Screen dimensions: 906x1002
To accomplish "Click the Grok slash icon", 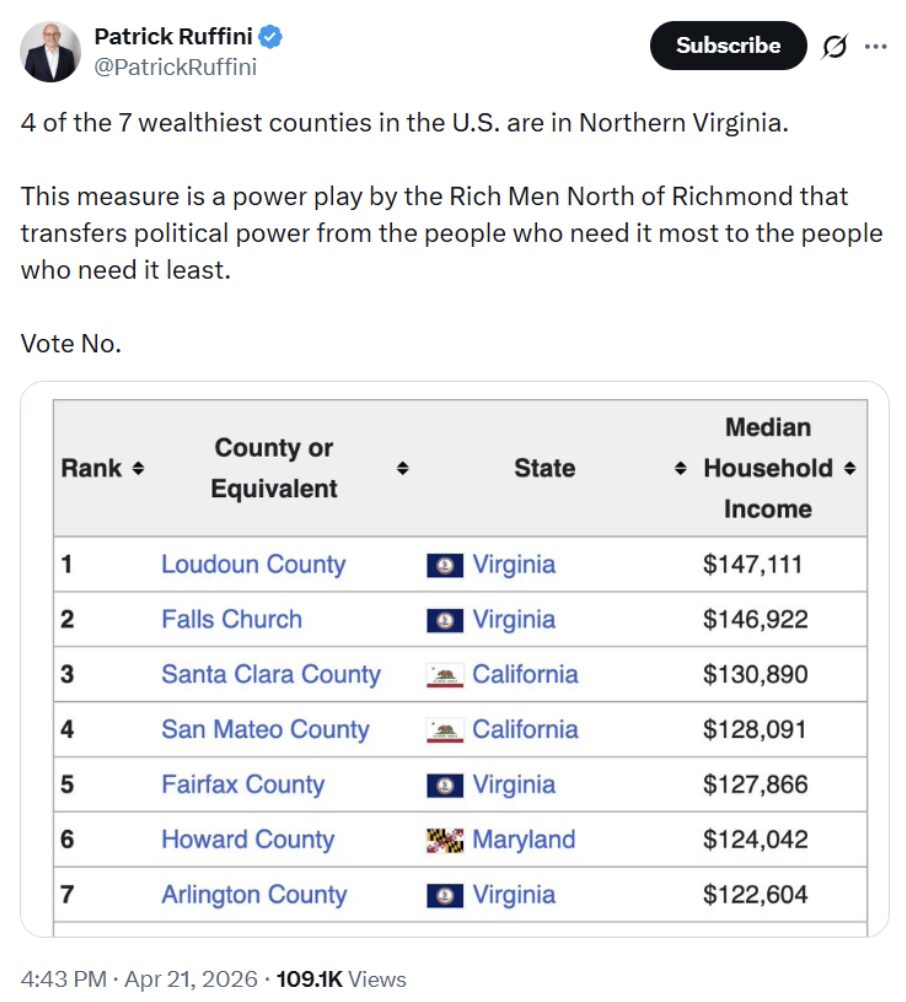I will point(832,46).
